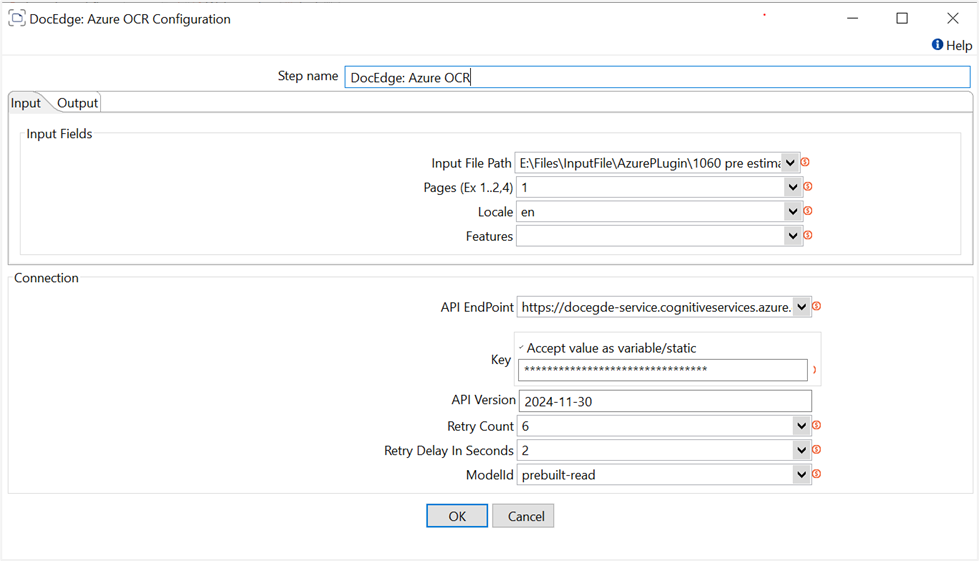Click the variable icon beside the Key field
Viewport: 979px width, 561px height.
coord(814,370)
